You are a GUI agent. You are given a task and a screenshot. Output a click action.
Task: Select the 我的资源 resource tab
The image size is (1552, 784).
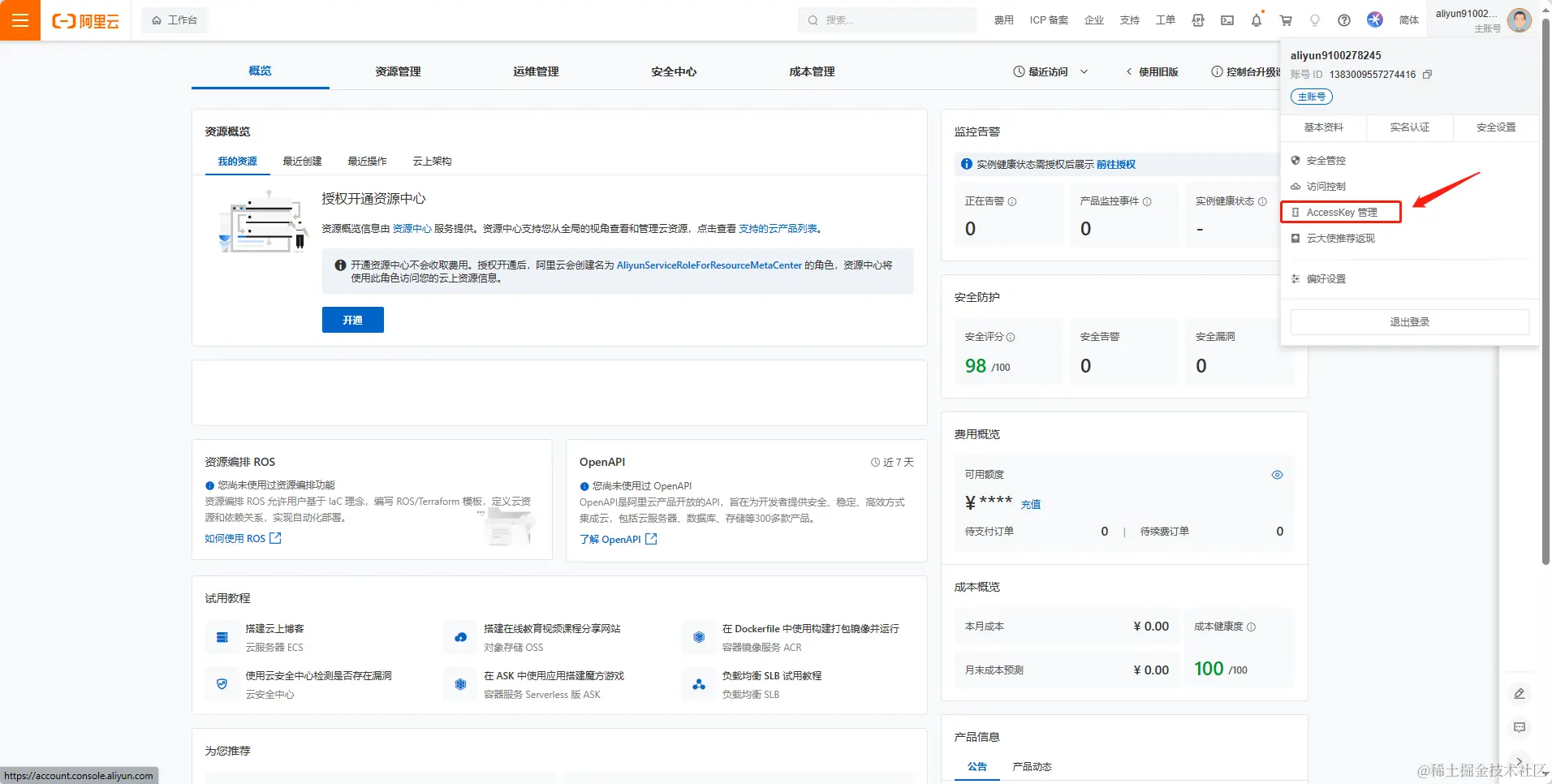237,161
